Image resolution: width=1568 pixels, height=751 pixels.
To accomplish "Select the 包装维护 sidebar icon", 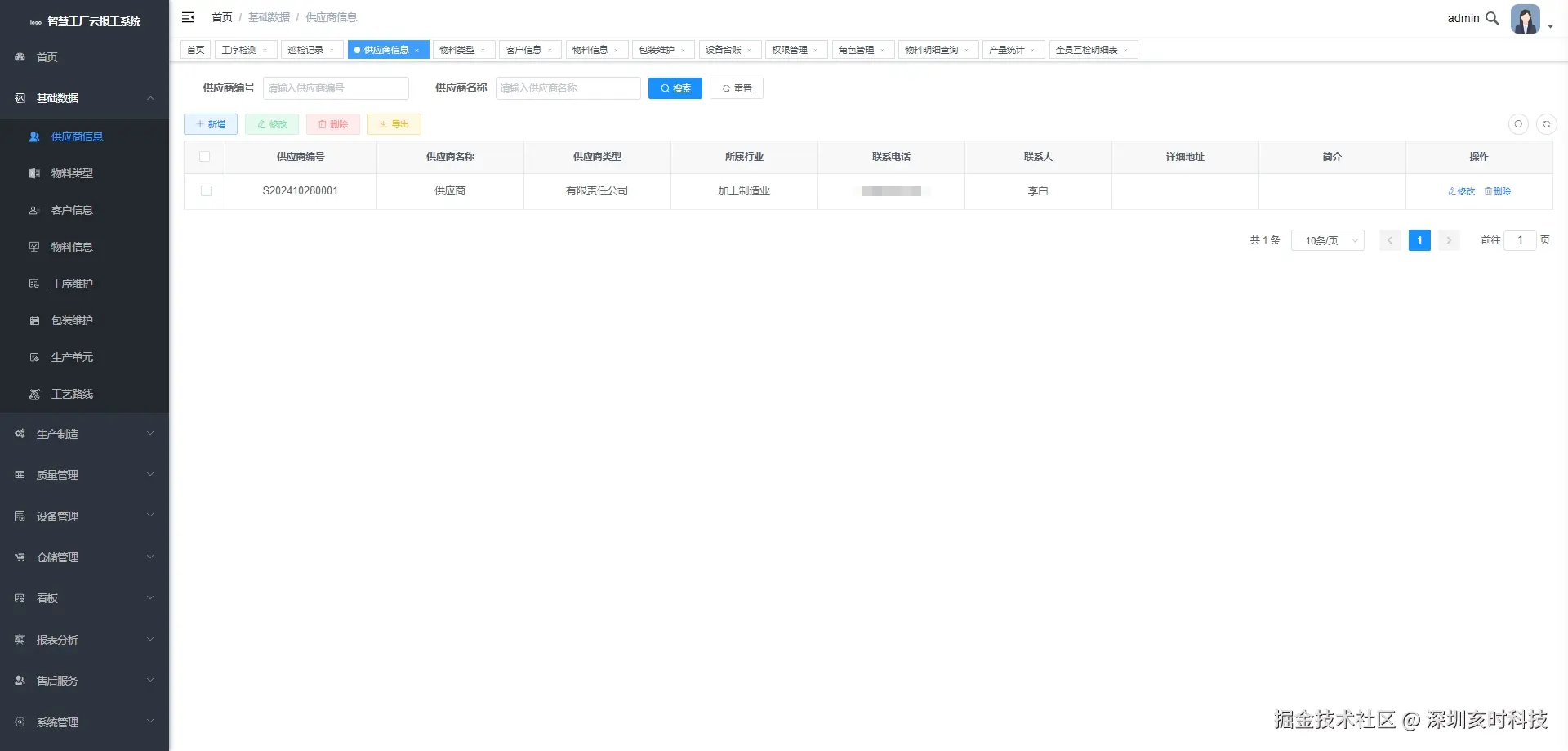I will 34,320.
